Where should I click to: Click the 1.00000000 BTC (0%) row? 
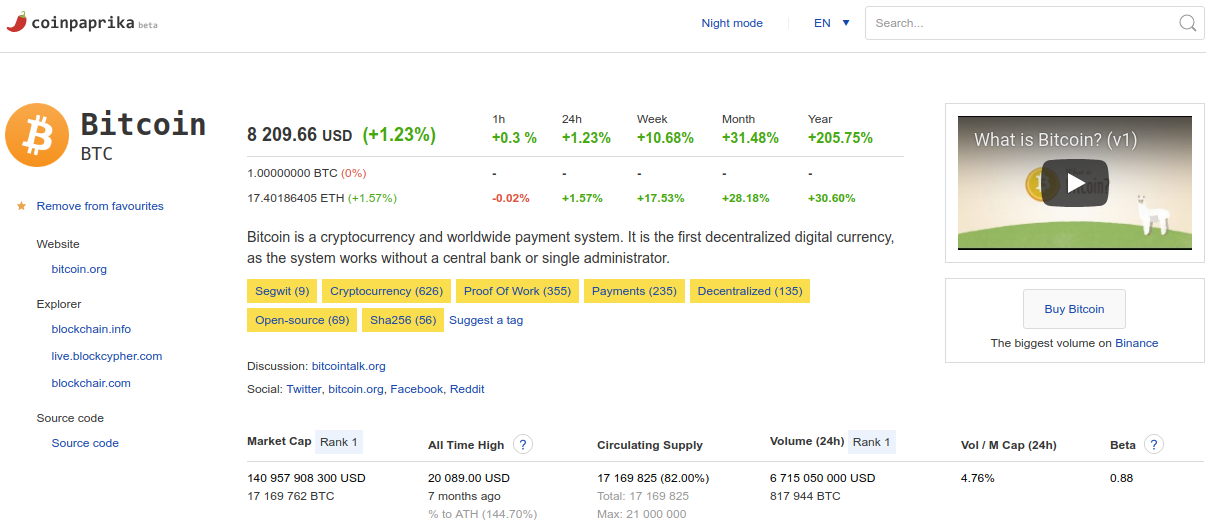[x=307, y=173]
